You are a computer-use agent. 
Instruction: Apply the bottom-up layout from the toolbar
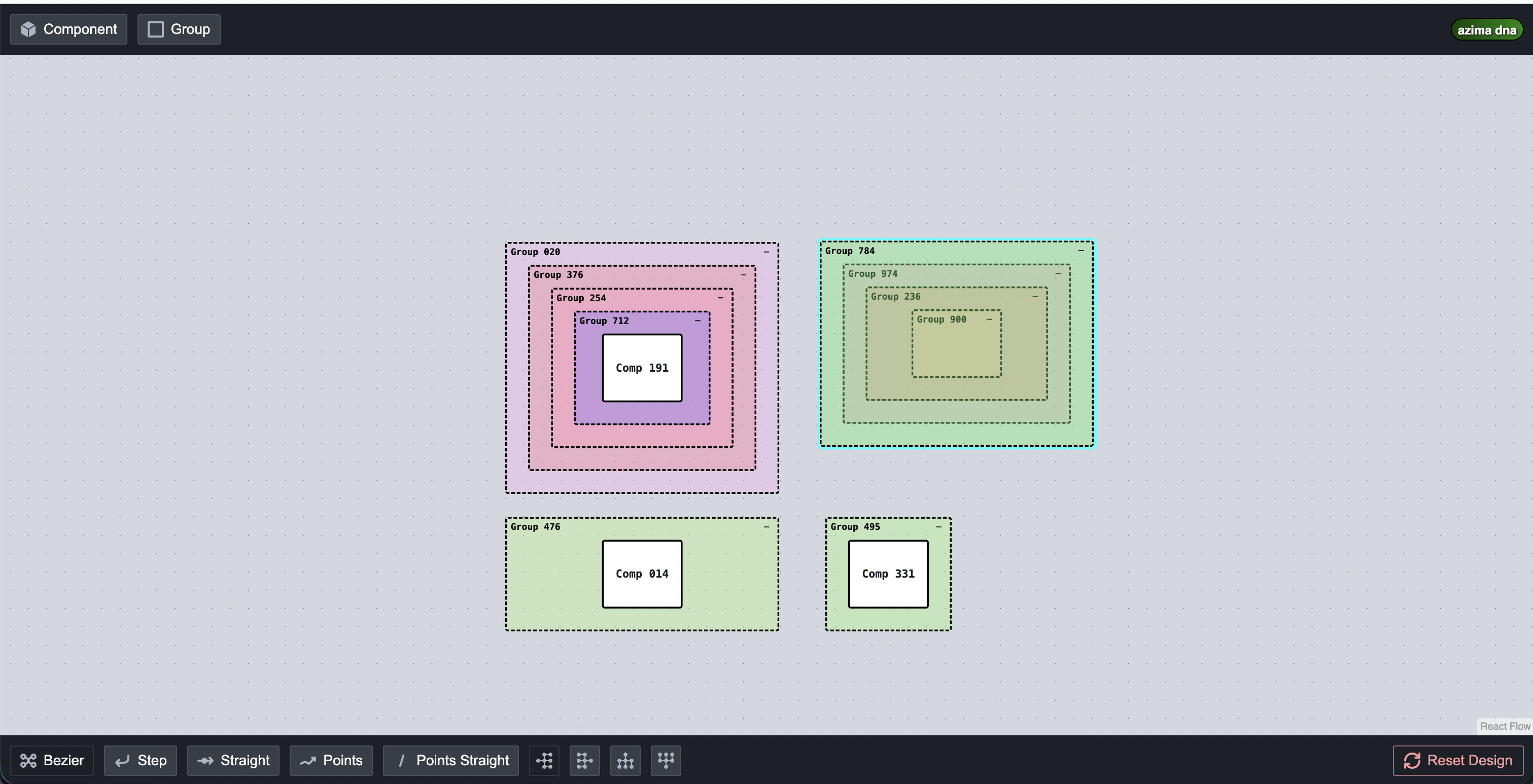666,760
